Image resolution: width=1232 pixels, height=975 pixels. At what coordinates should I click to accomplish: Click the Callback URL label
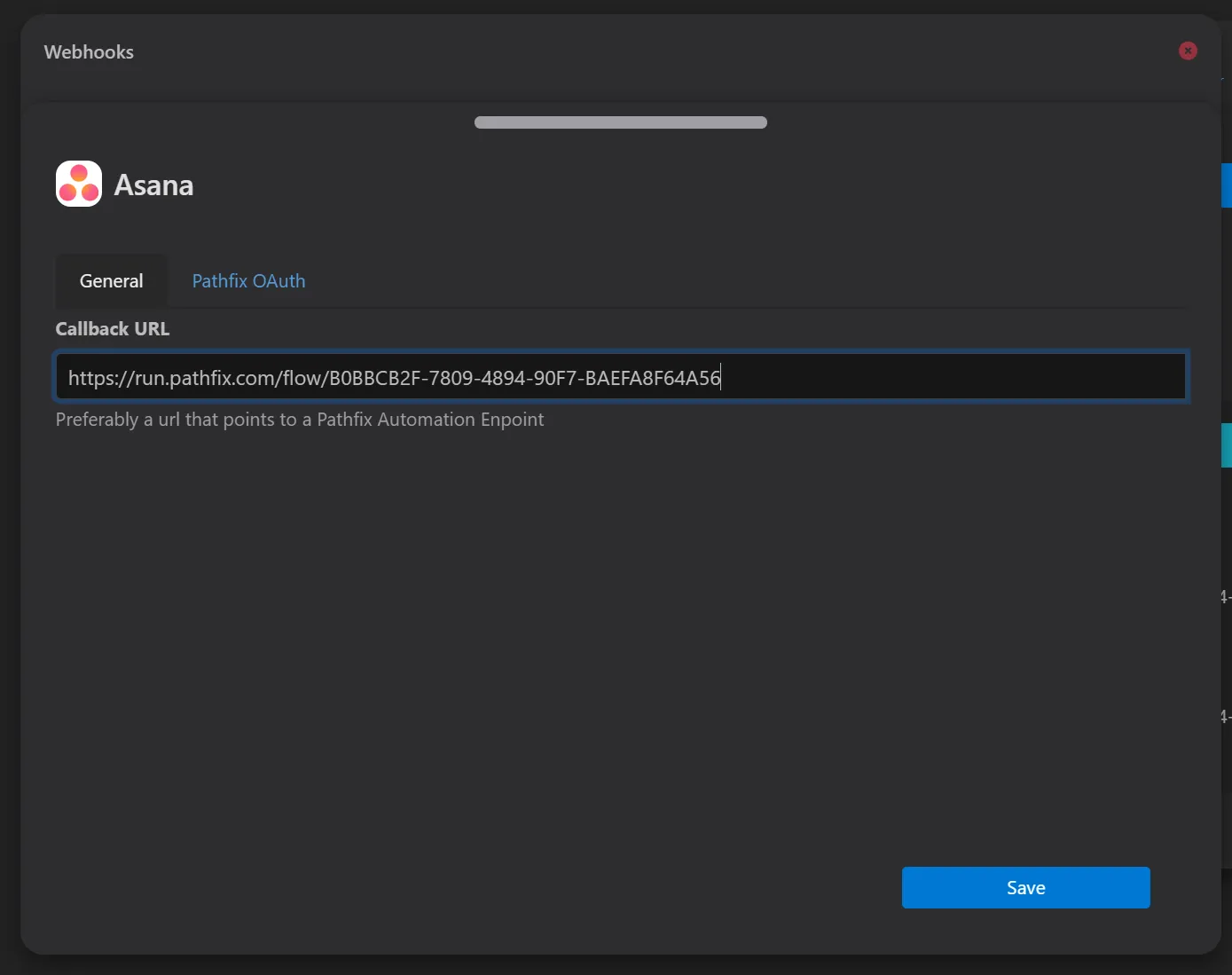113,329
